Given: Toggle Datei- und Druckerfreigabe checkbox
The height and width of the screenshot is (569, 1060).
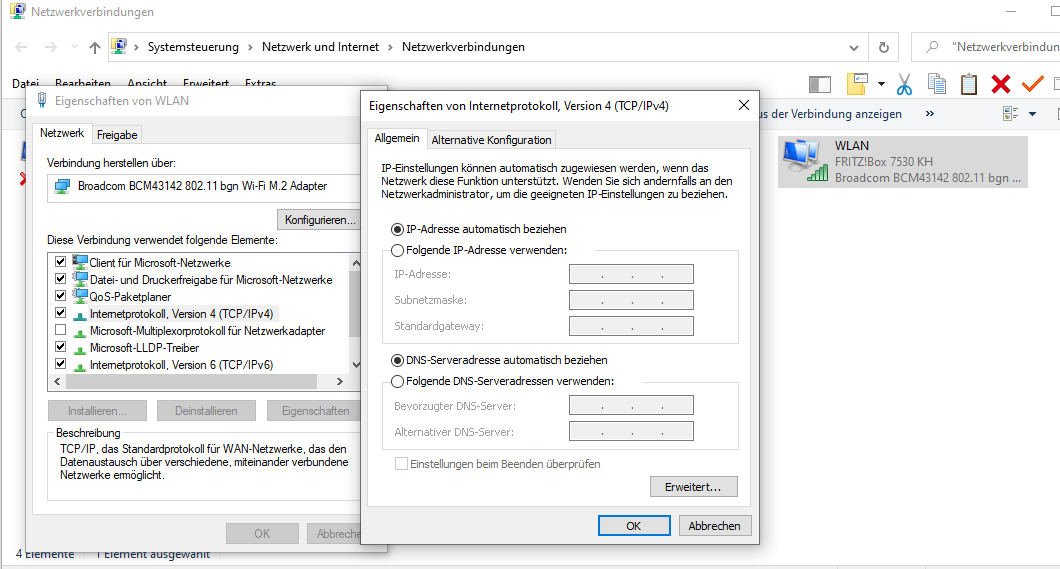Looking at the screenshot, I should coord(61,278).
